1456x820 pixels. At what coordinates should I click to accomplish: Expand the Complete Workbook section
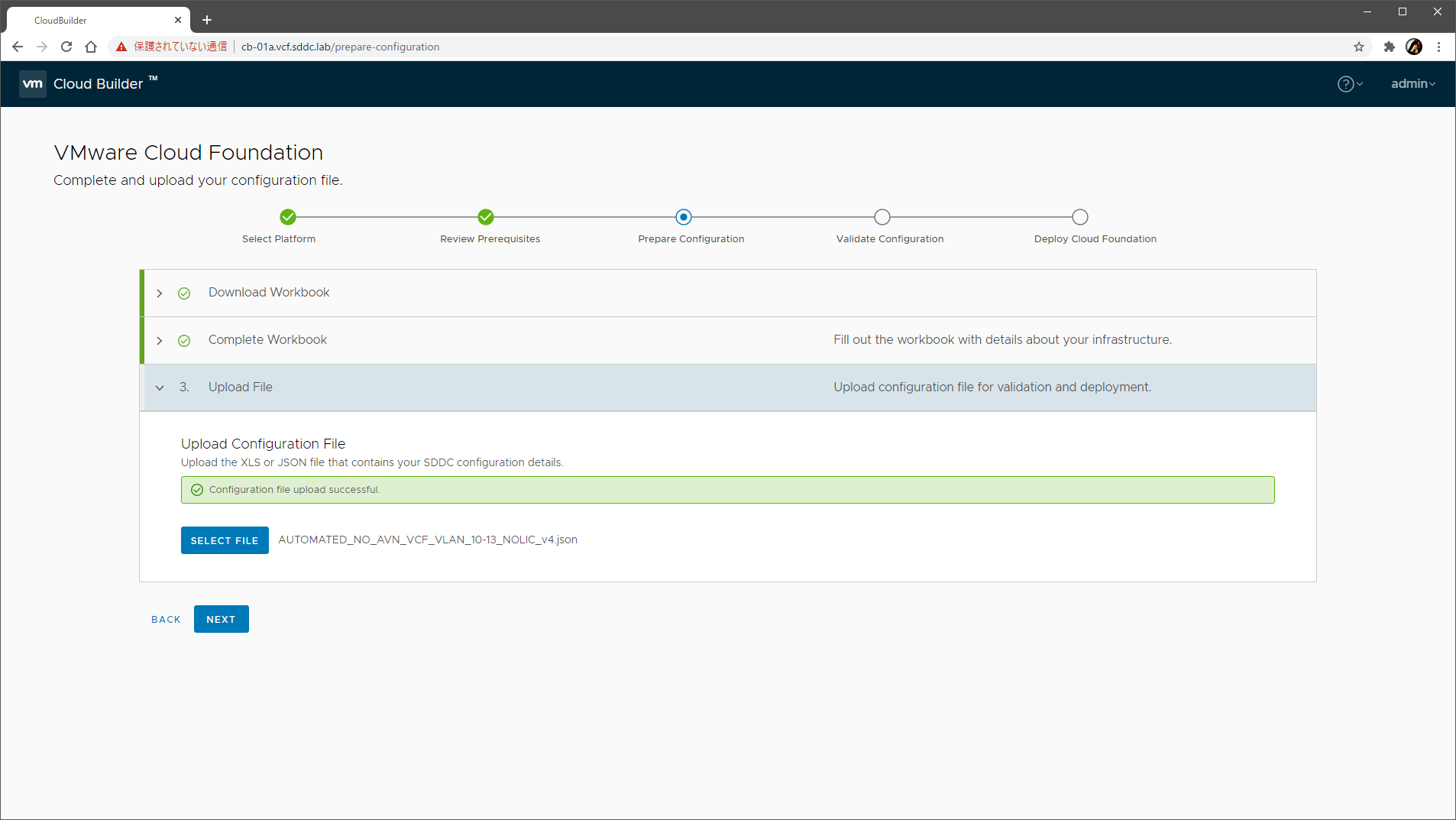point(160,341)
